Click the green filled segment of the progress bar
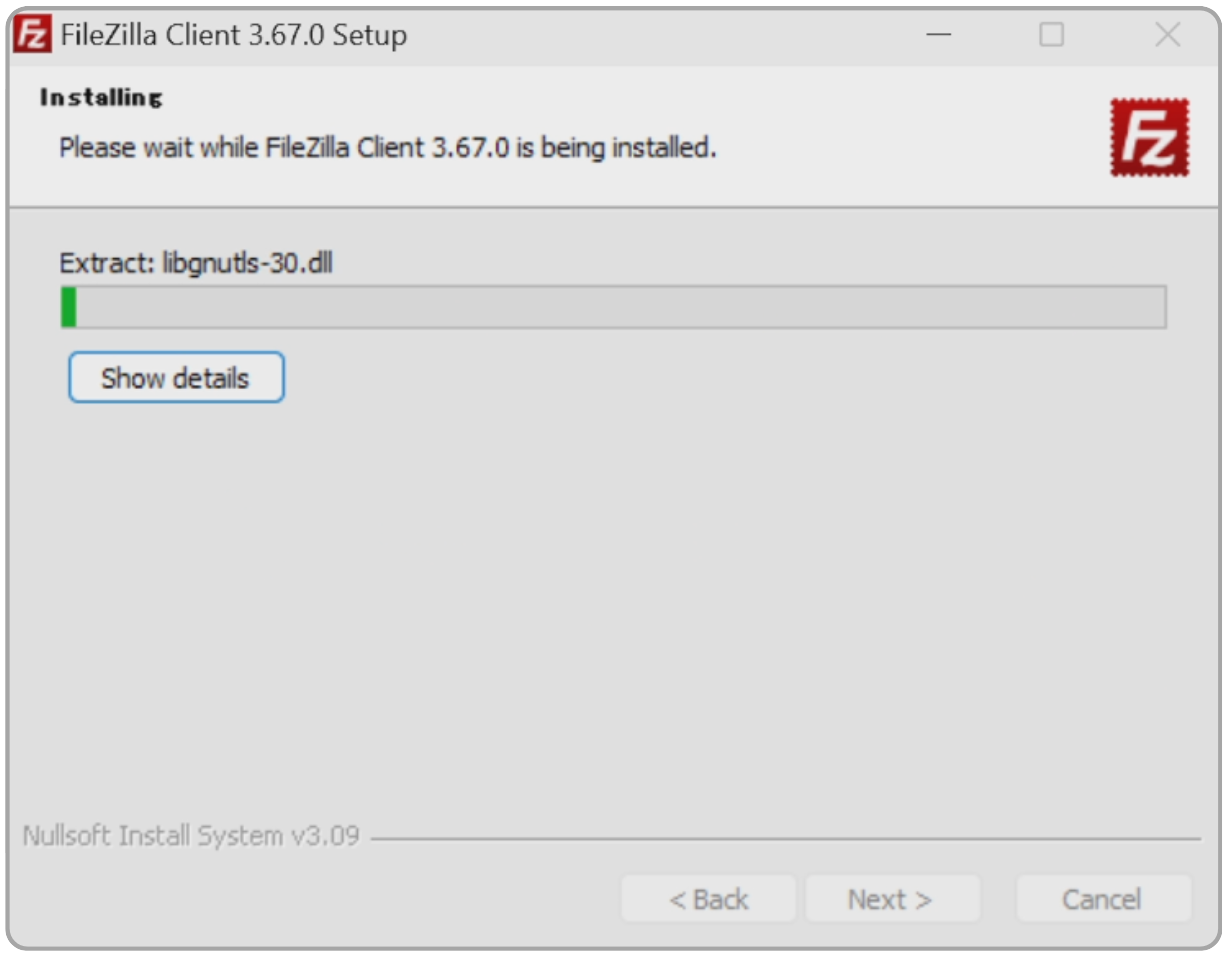 coord(69,307)
